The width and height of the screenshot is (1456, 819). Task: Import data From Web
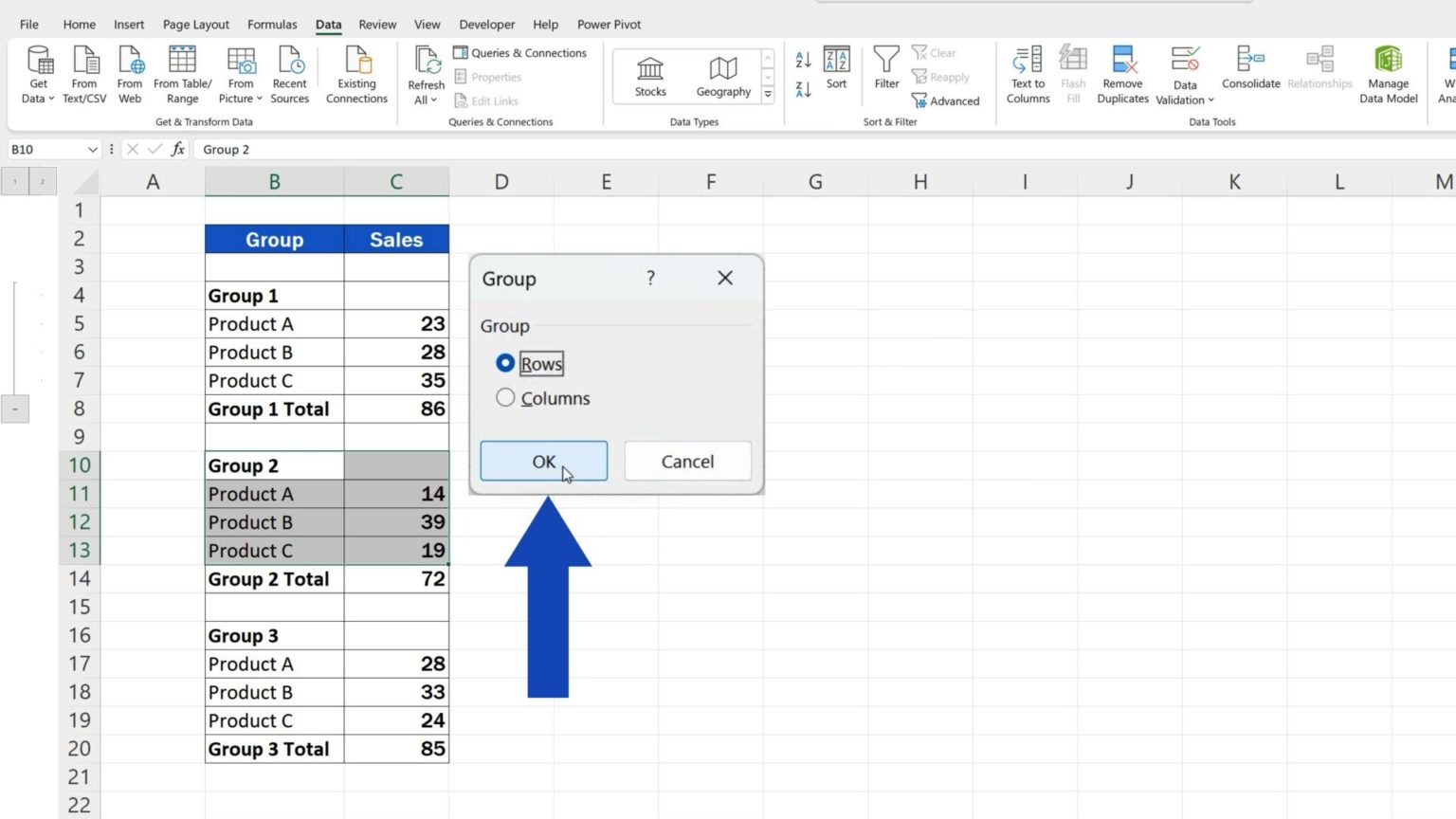click(x=130, y=74)
